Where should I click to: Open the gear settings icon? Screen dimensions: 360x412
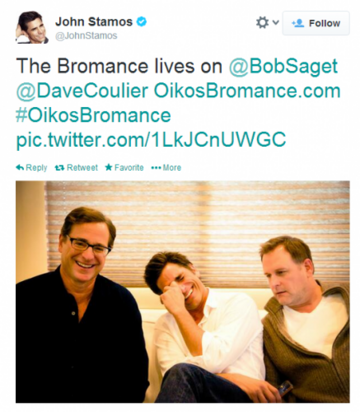tap(262, 23)
